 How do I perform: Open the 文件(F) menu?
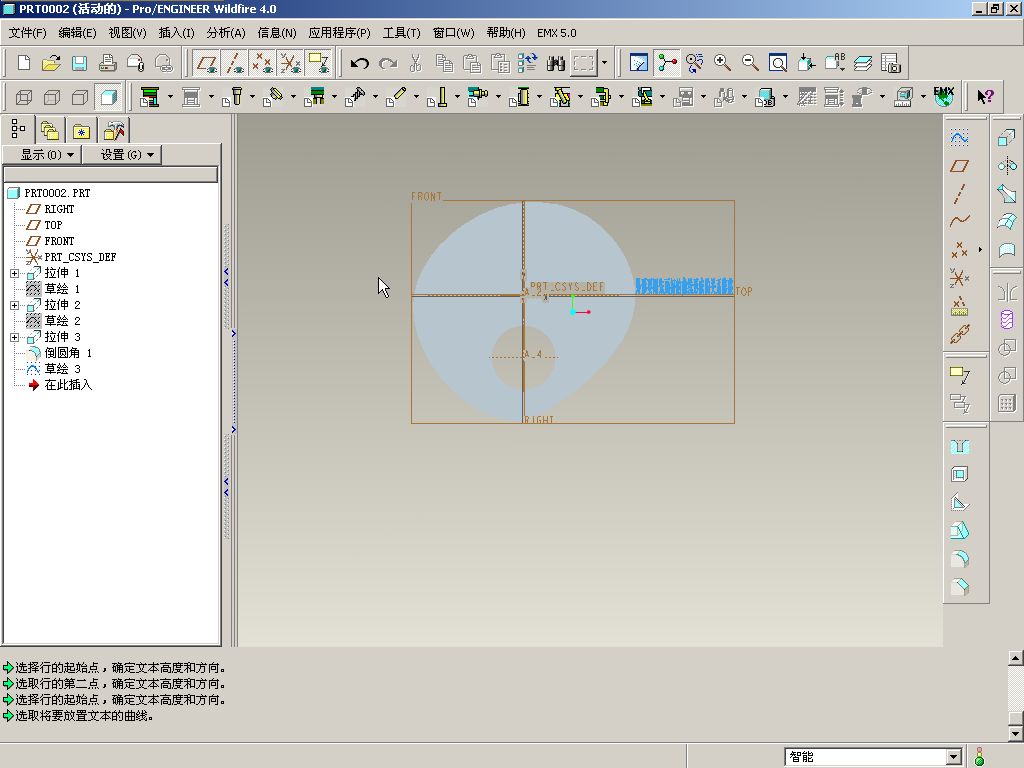click(x=27, y=33)
